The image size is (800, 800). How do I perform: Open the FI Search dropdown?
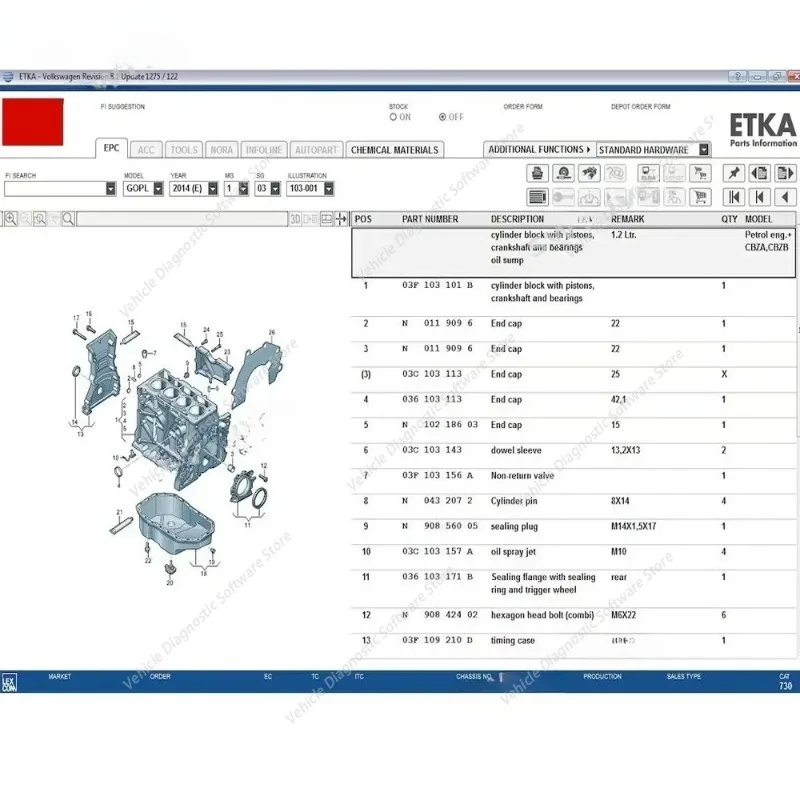coord(111,189)
